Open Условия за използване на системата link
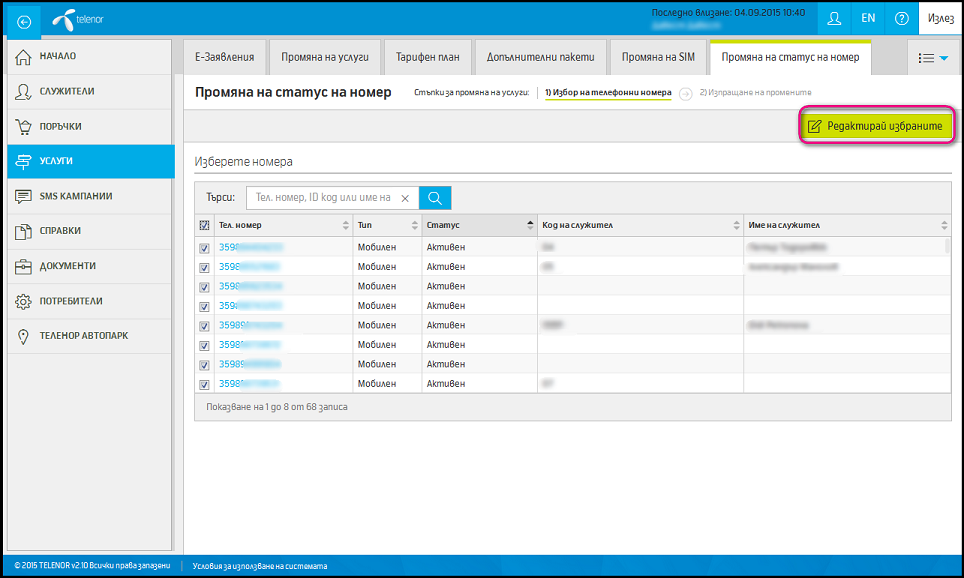The width and height of the screenshot is (964, 578). 260,566
